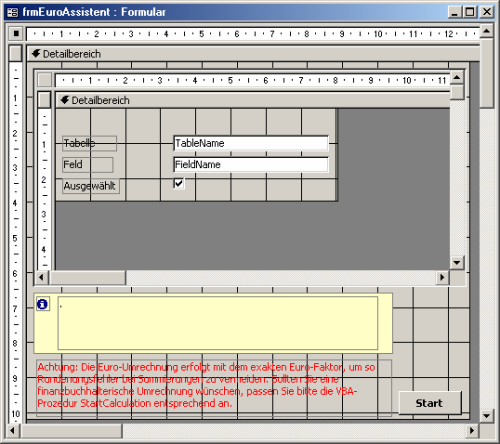Click subform horizontal scrollbar right arrow
Screen dimensions: 500x444
(x=442, y=277)
